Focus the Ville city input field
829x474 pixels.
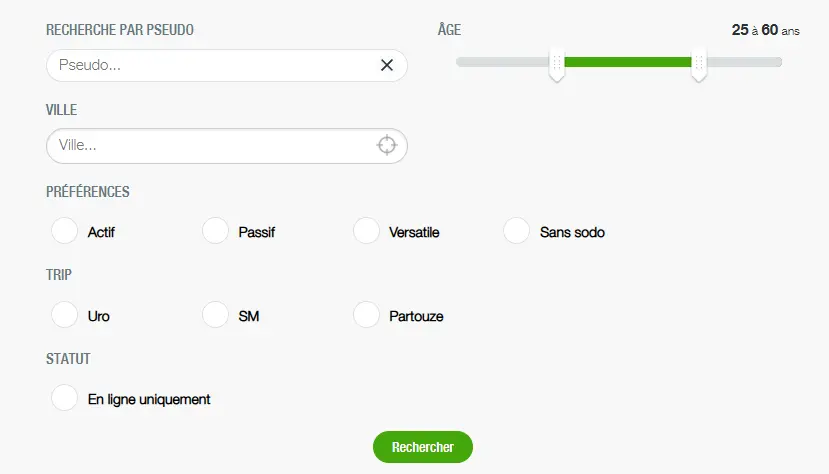tap(210, 145)
